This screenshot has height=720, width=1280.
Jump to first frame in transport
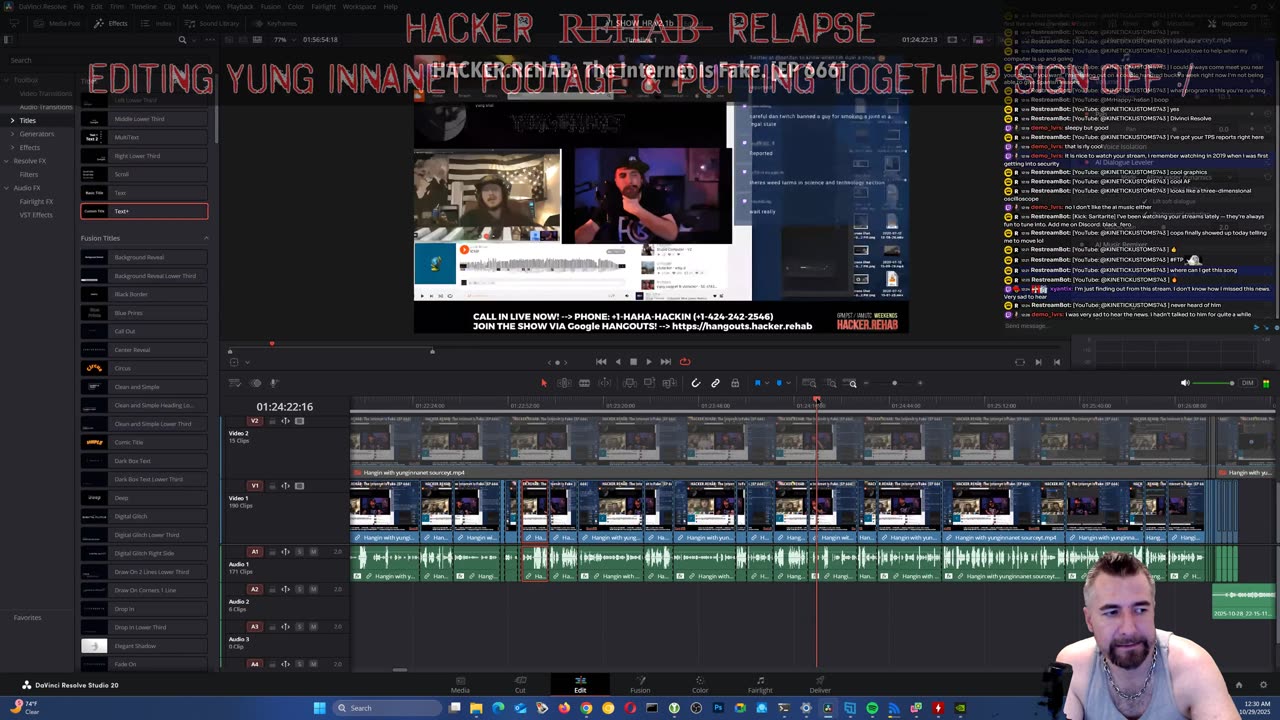[x=601, y=362]
